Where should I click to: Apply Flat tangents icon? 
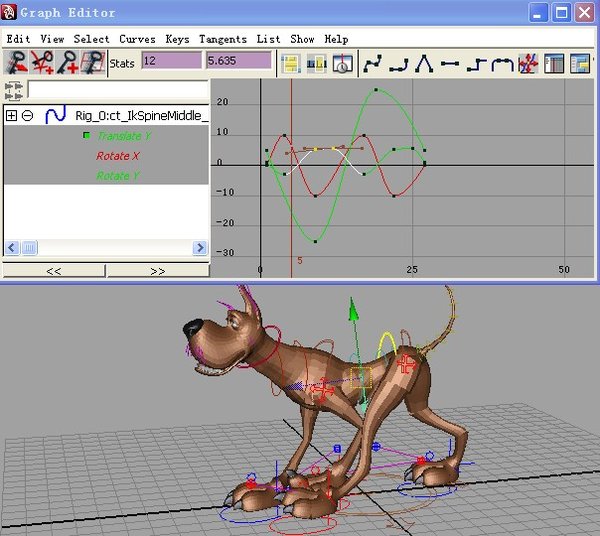pyautogui.click(x=450, y=64)
